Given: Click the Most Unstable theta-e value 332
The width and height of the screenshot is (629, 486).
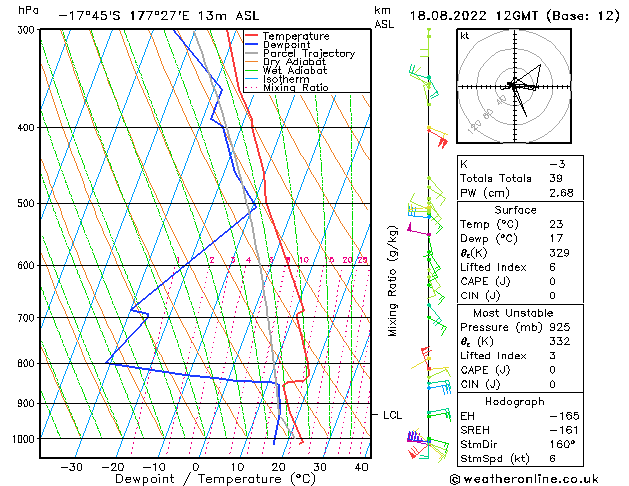Looking at the screenshot, I should (560, 341).
